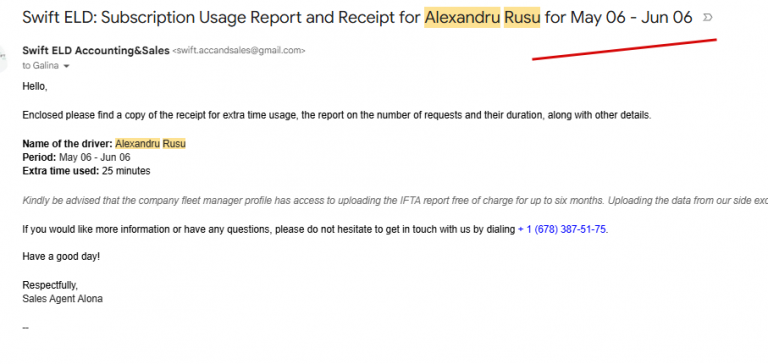Click 'Period:' May 06 - Jun 06 line
Screen dimensions: 768x364
[x=76, y=158]
